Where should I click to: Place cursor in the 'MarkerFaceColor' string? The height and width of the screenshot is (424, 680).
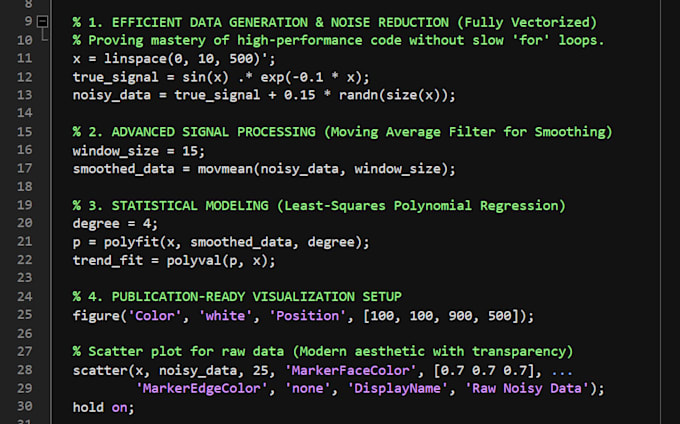pyautogui.click(x=350, y=370)
